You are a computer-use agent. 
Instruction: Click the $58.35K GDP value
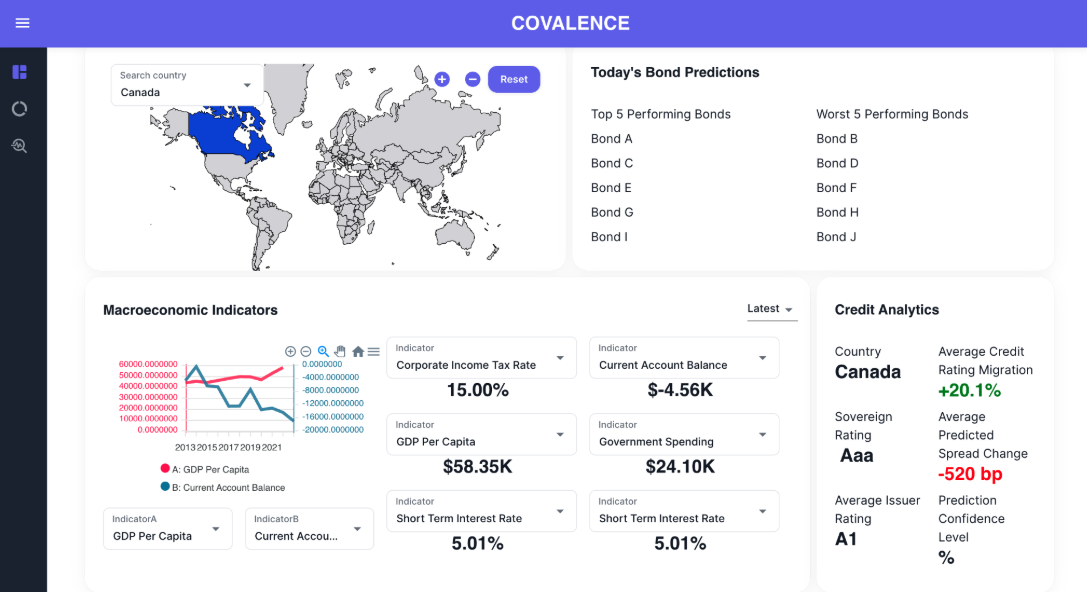click(x=478, y=467)
